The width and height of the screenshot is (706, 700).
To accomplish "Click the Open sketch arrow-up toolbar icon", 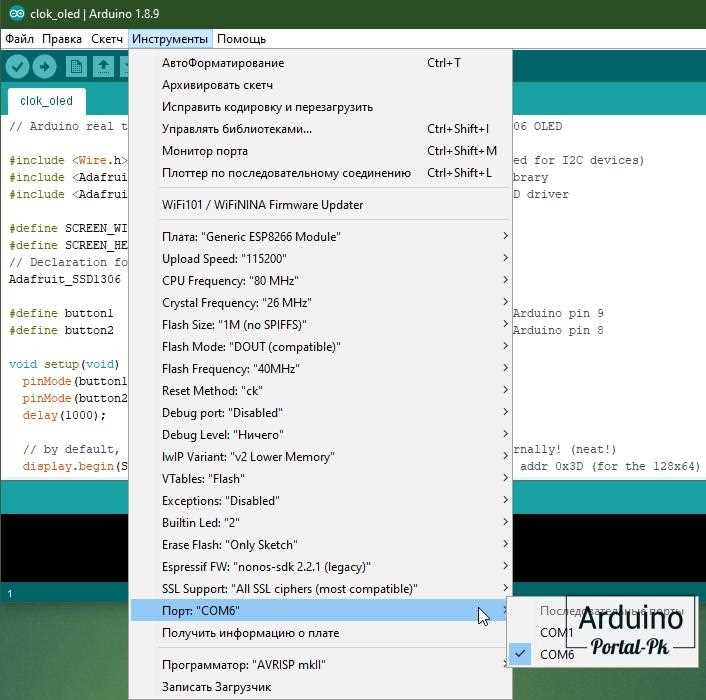I will coord(103,67).
